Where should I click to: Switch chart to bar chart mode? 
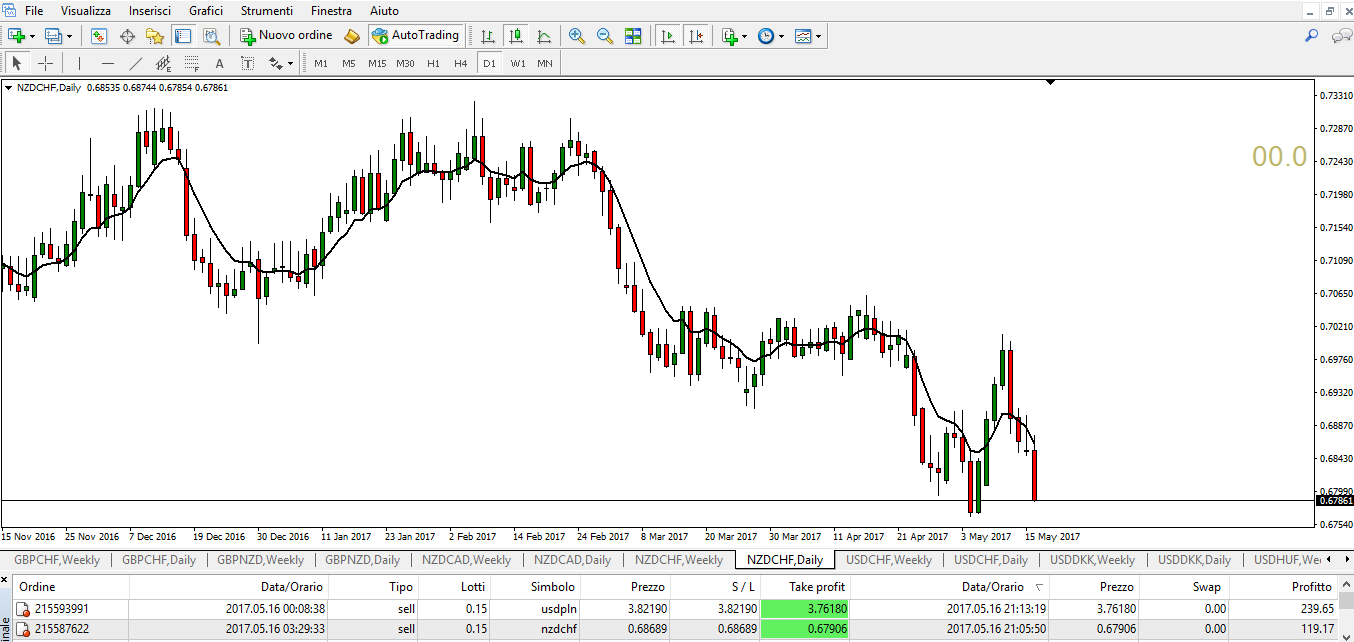click(488, 36)
